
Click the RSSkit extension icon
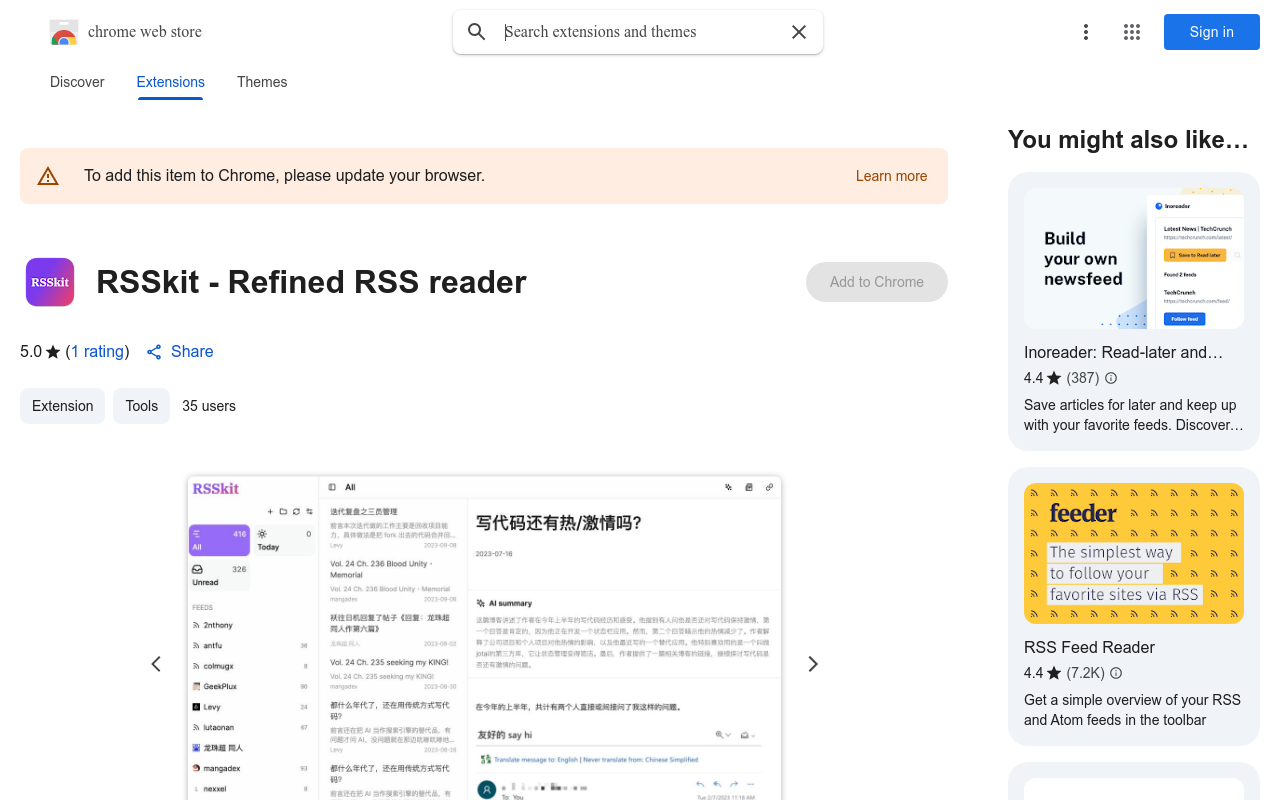(x=50, y=282)
